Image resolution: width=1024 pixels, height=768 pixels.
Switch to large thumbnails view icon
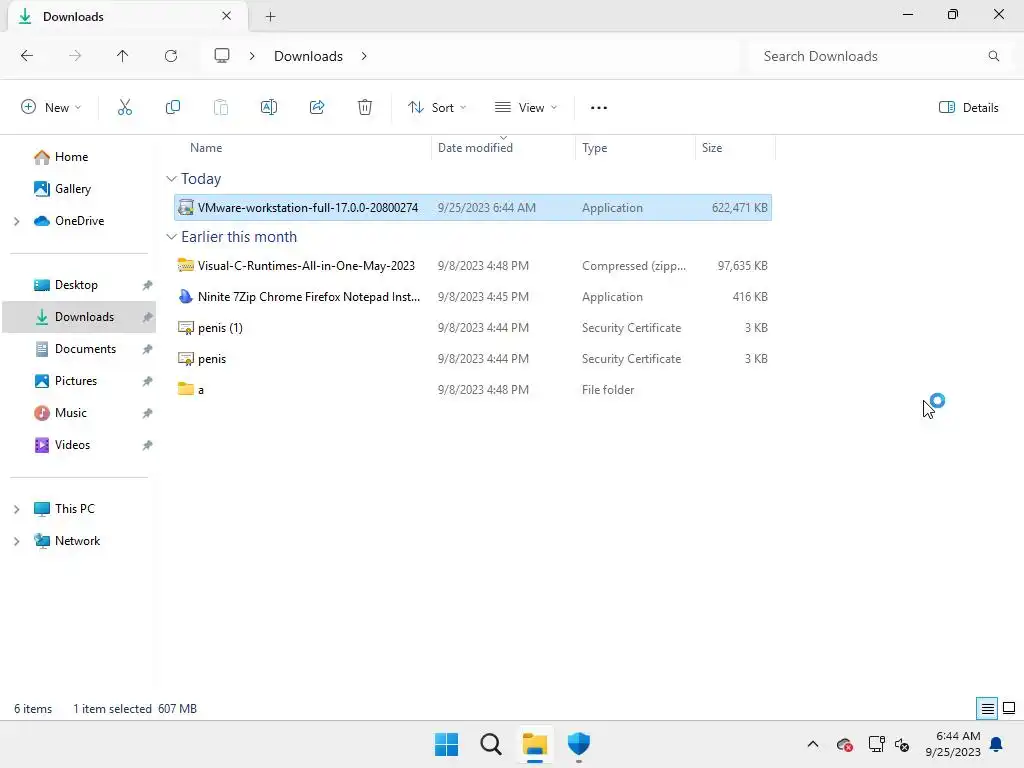click(x=1009, y=708)
